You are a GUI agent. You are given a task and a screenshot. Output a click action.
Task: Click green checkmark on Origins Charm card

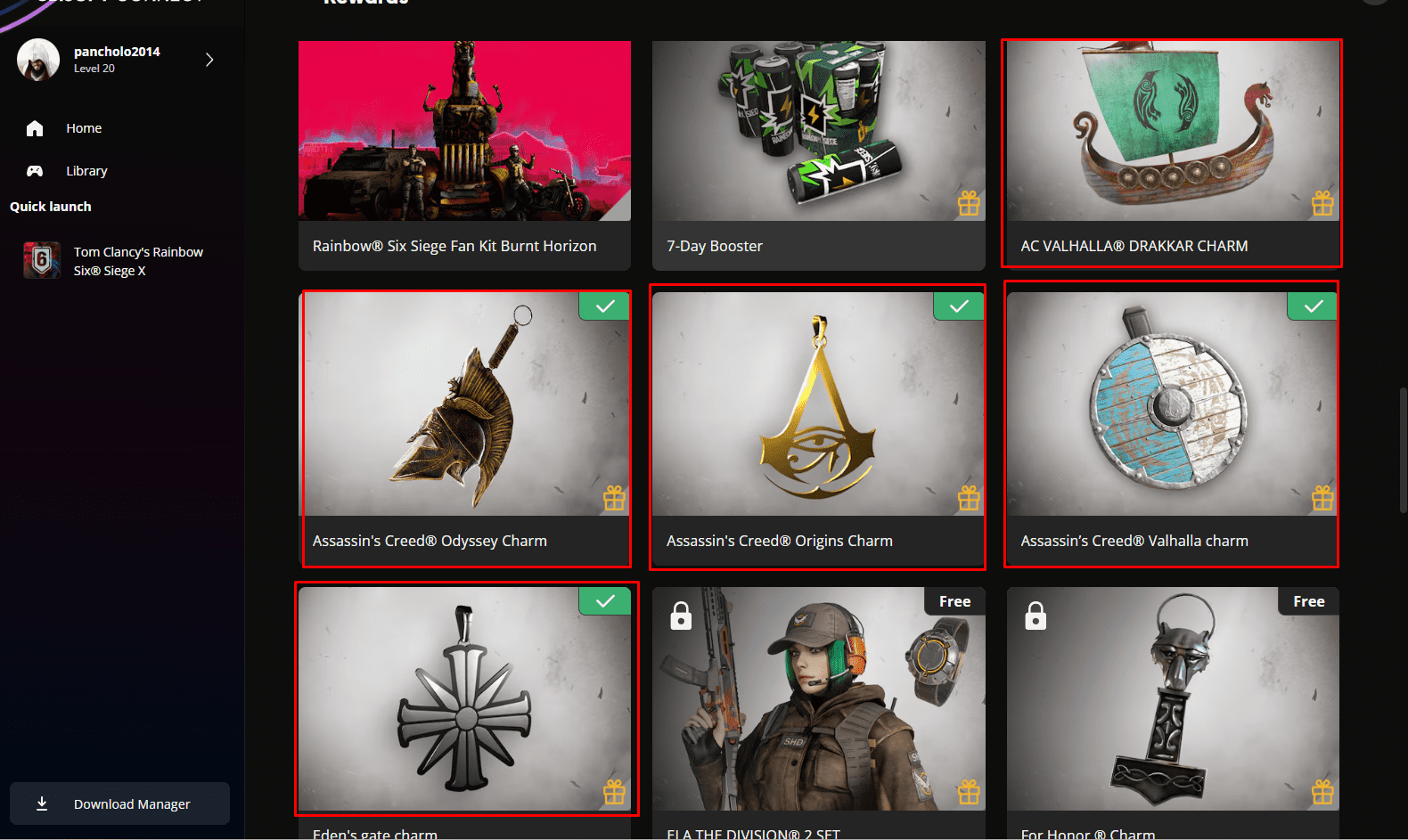[x=959, y=306]
